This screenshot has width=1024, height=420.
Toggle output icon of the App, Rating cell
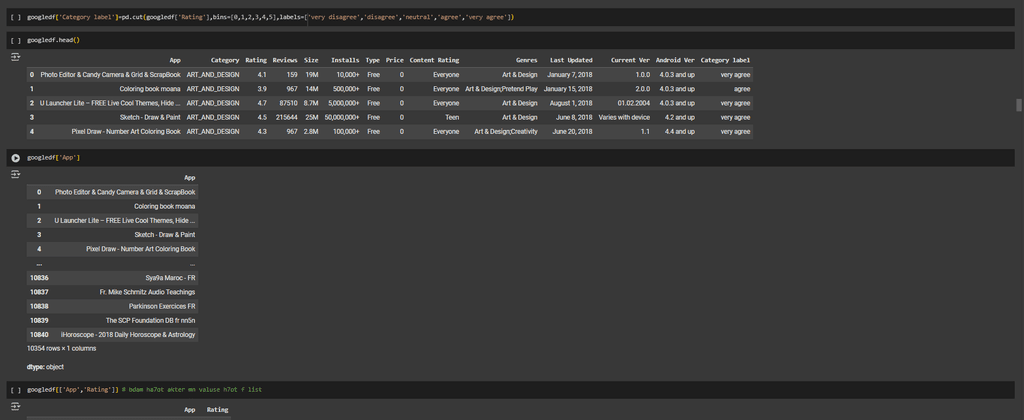point(16,408)
